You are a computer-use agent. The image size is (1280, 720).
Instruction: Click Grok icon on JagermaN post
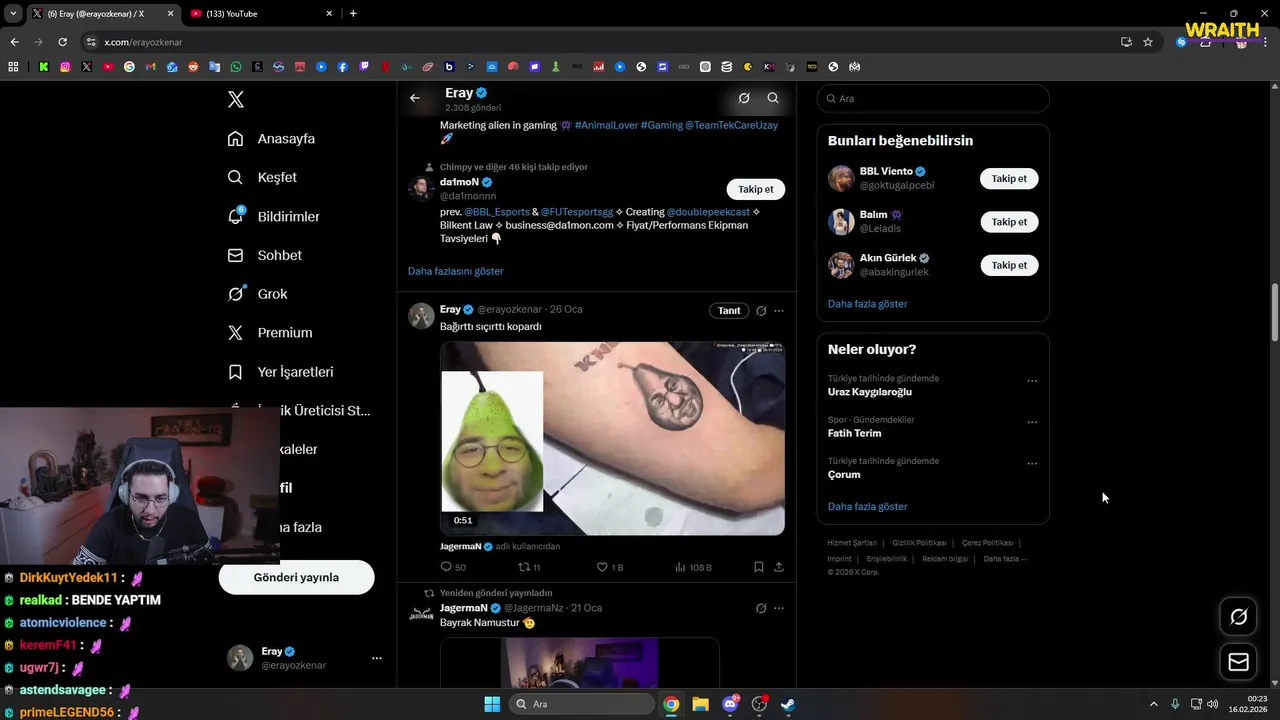761,608
